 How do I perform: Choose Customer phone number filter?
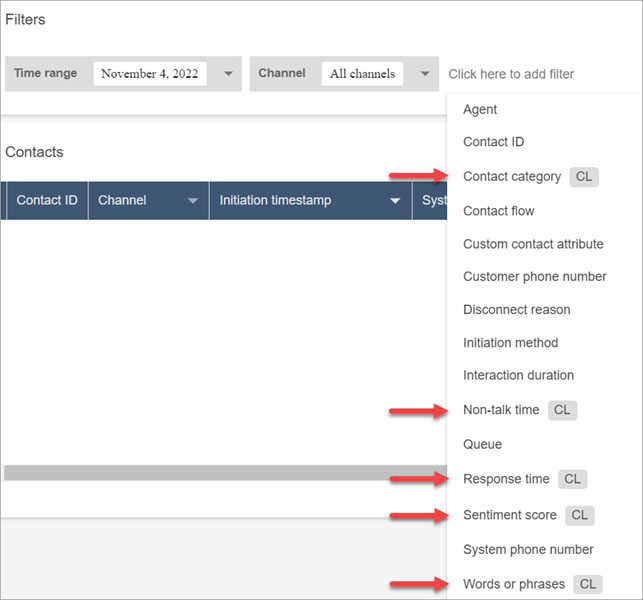(534, 277)
